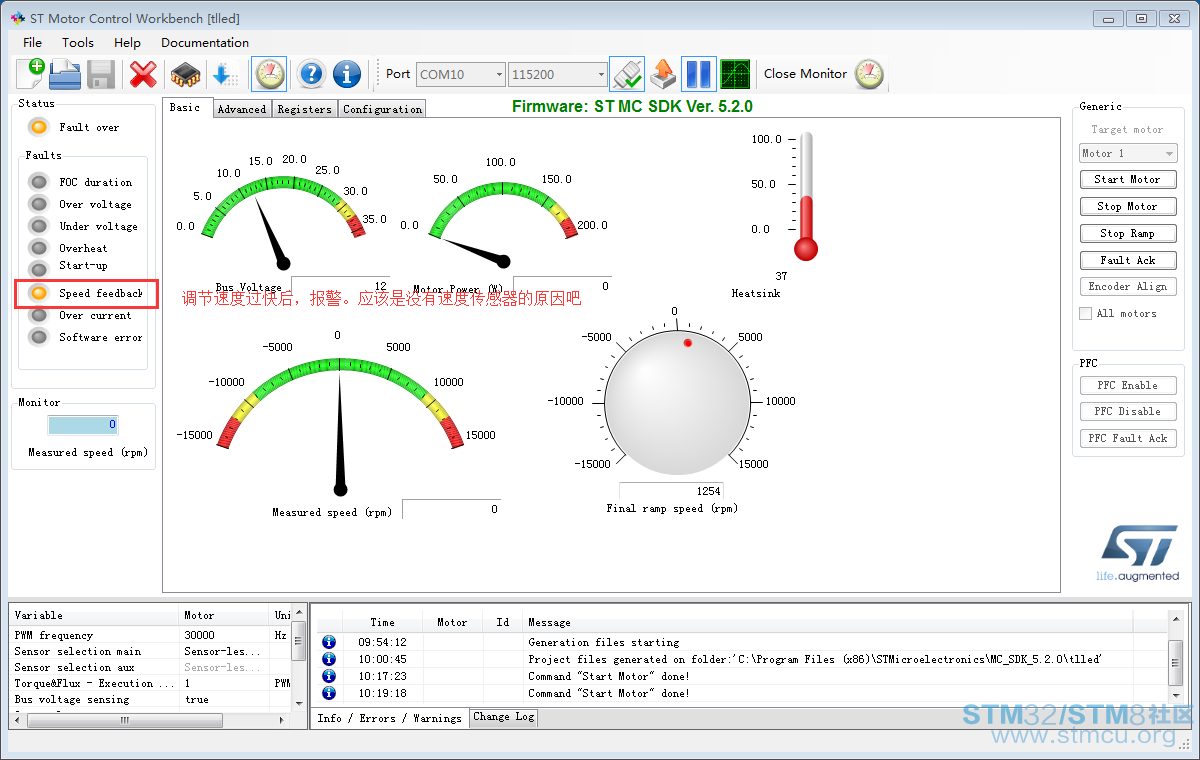Click the Overheat fault LED
Screen dimensions: 1200x760
tap(38, 248)
